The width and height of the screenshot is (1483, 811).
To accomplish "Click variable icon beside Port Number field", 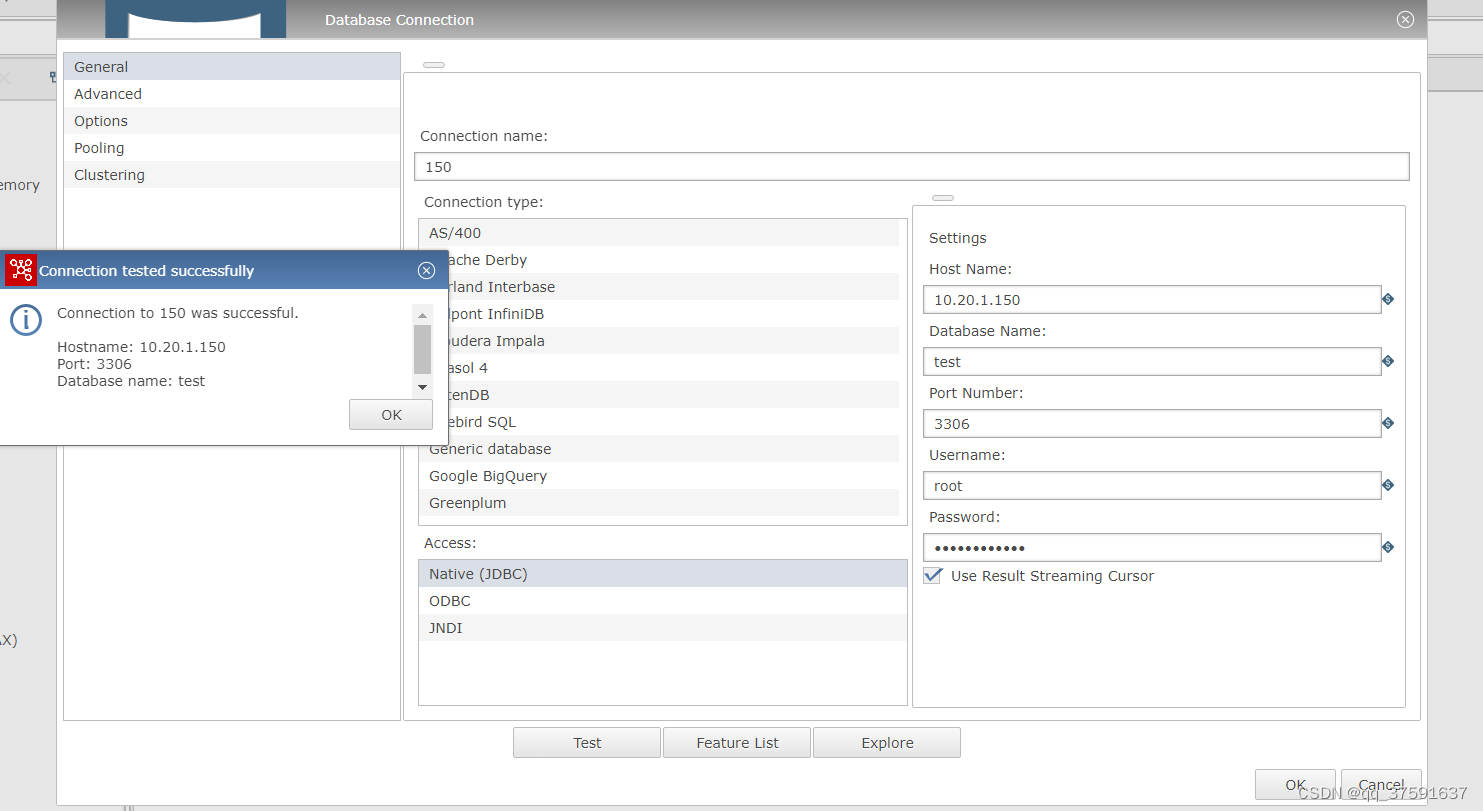I will point(1388,423).
